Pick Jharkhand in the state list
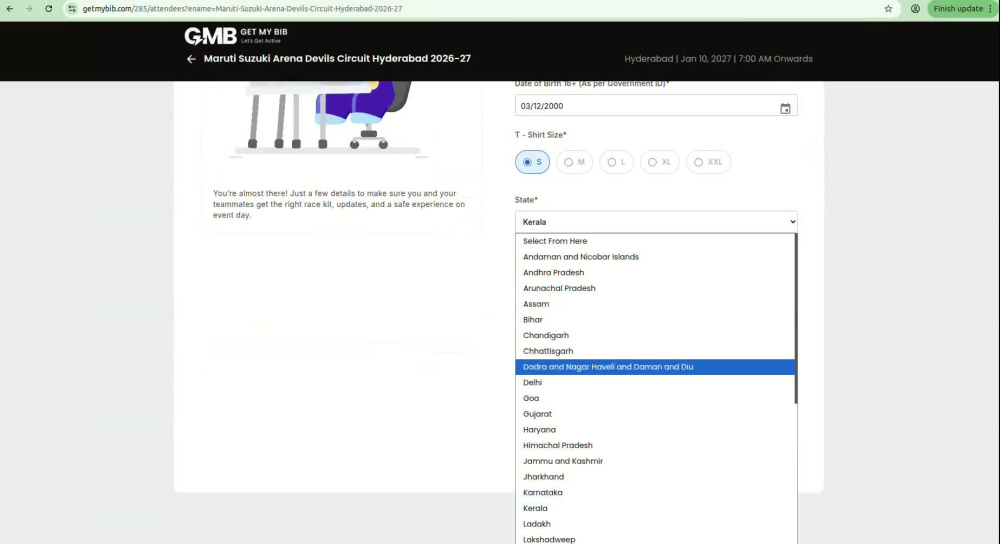 click(x=655, y=477)
